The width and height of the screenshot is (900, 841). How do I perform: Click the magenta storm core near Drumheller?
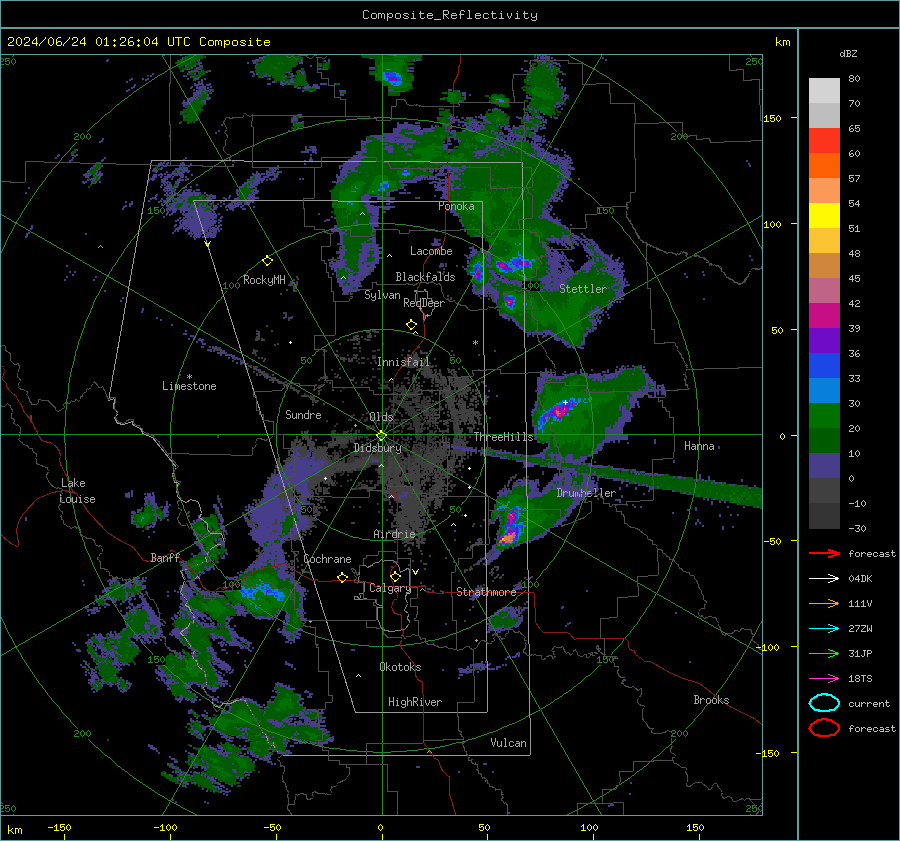point(510,529)
